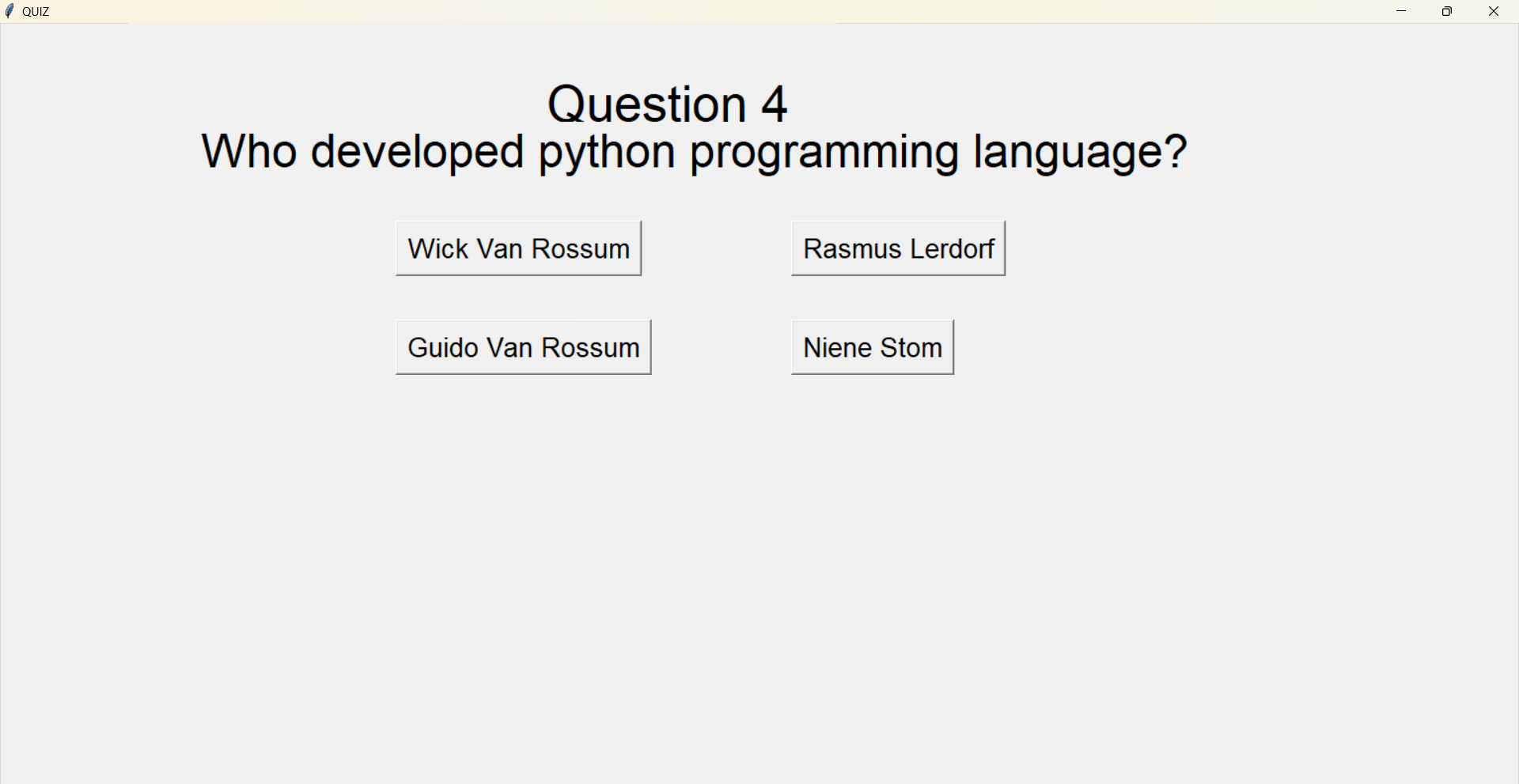Click the QUIZ feather icon in title bar

(9, 11)
